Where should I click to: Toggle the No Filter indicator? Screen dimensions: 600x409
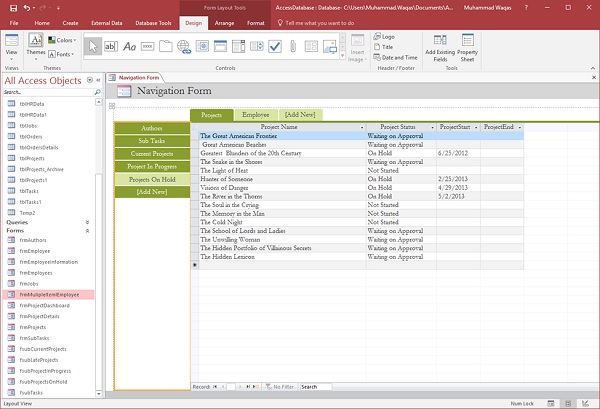[281, 386]
